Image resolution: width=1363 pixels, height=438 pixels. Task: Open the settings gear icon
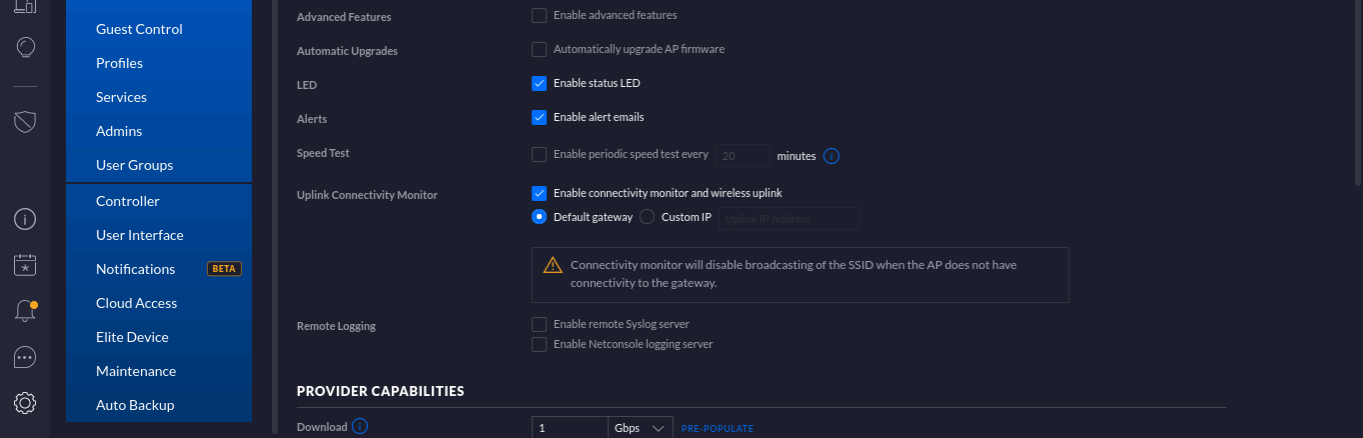click(25, 403)
